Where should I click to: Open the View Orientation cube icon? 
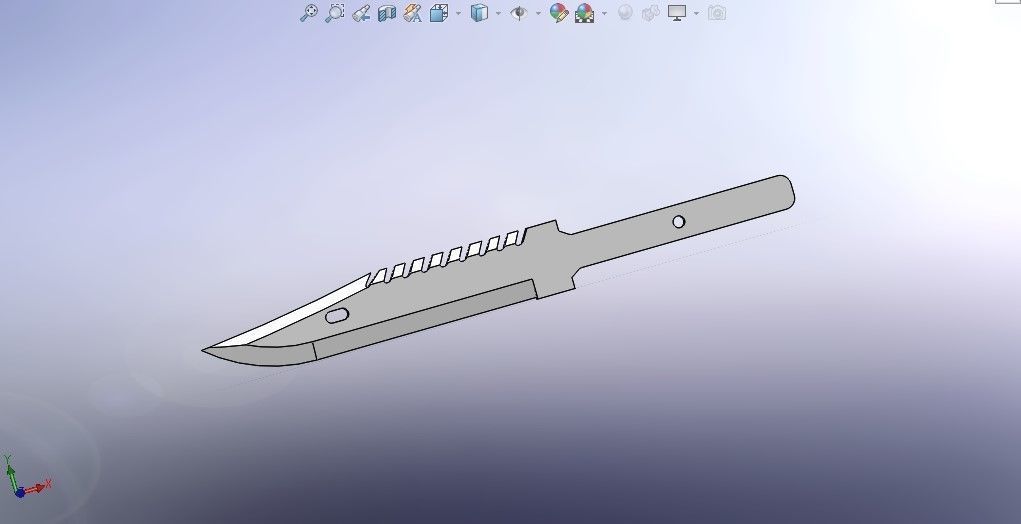tap(440, 13)
